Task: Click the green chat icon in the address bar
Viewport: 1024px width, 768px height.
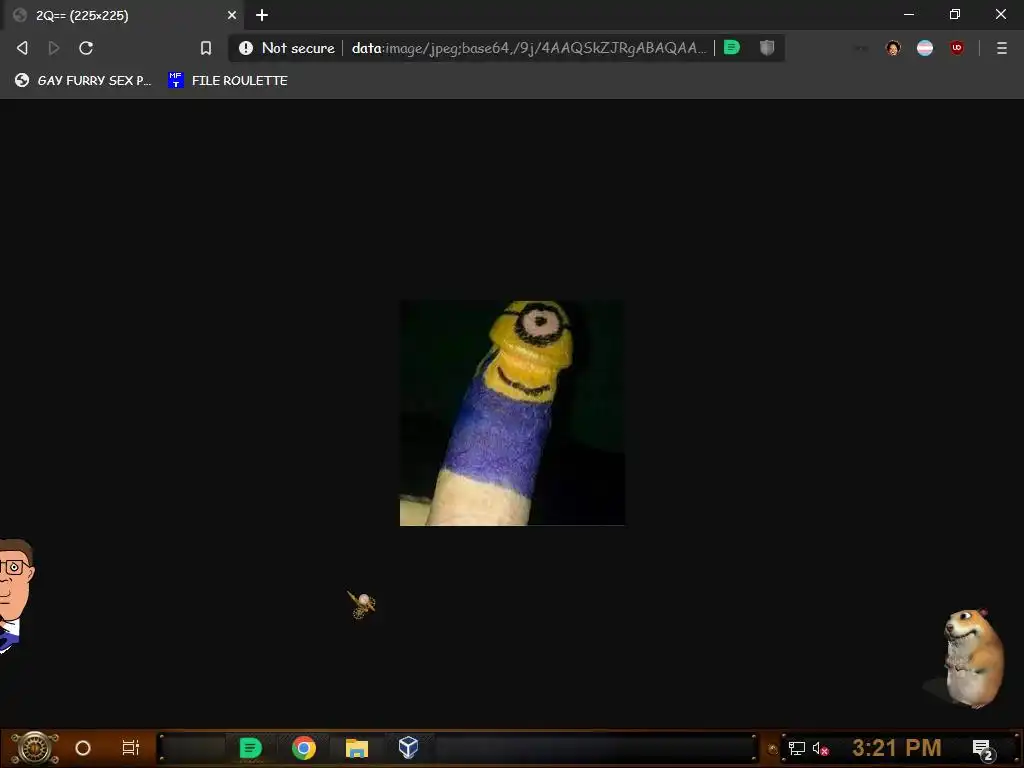Action: [x=732, y=48]
